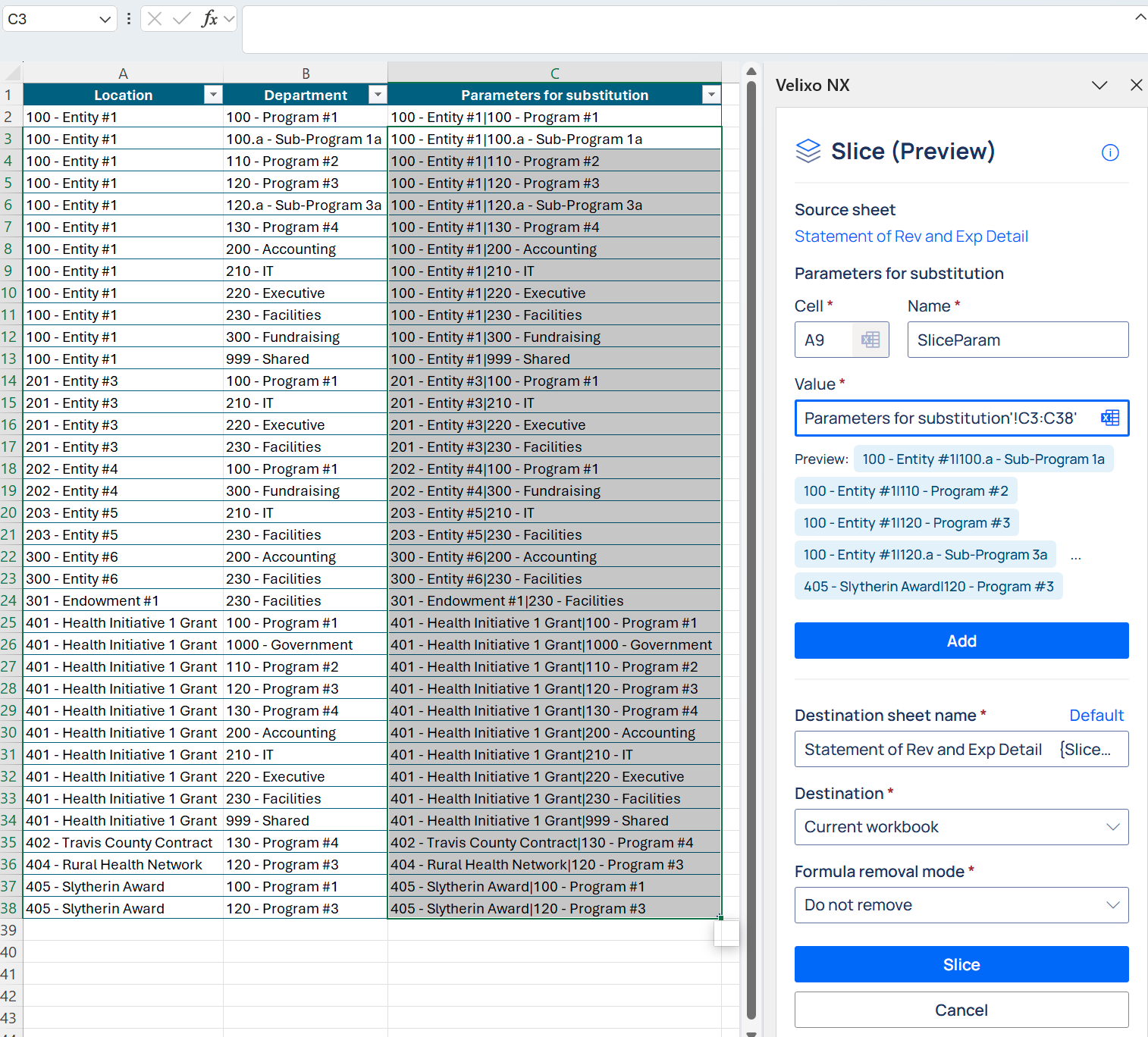Open the Name Box dropdown arrow
Image resolution: width=1148 pixels, height=1037 pixels.
pos(105,20)
